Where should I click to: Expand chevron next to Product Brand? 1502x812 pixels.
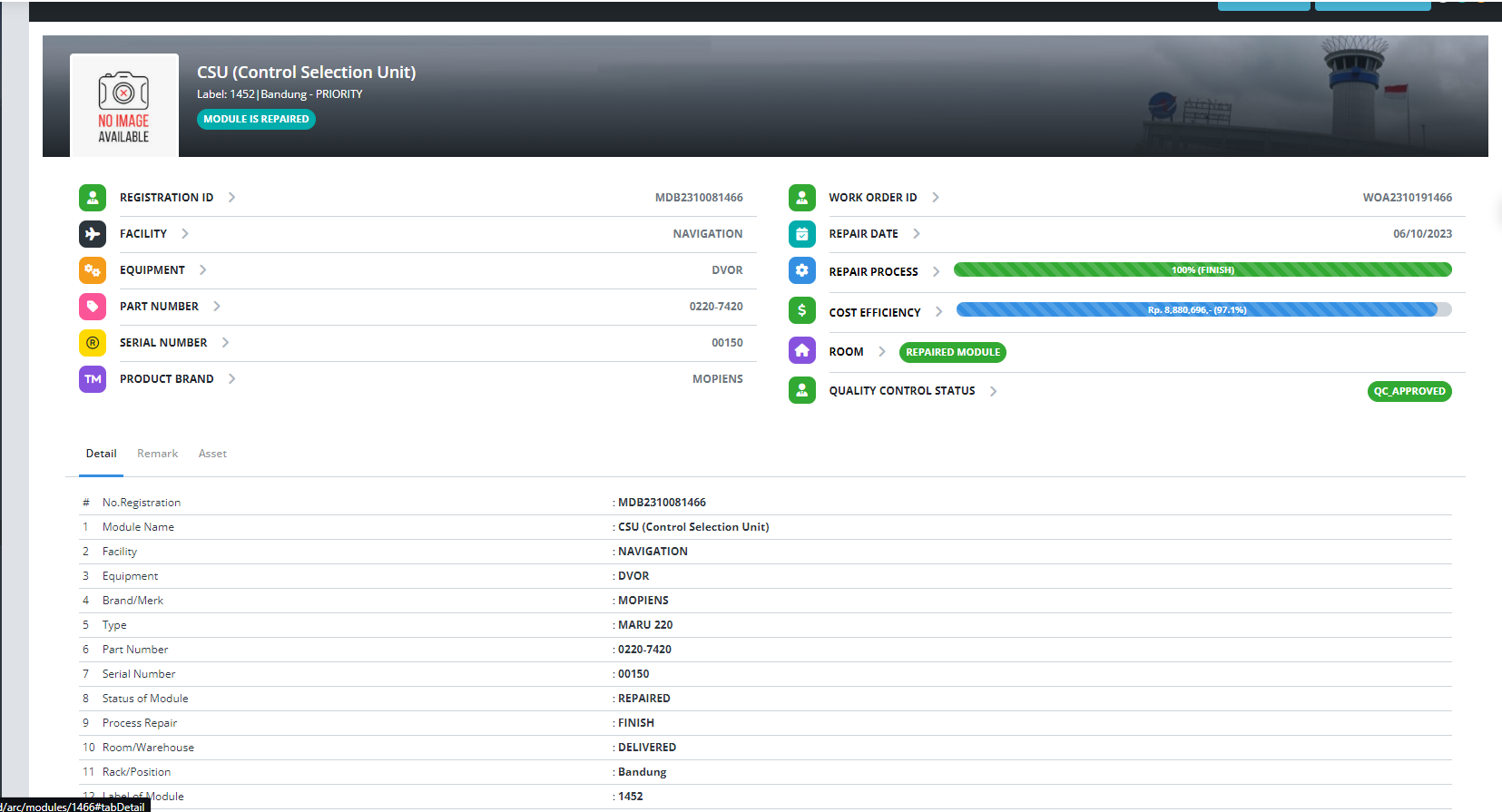tap(232, 379)
